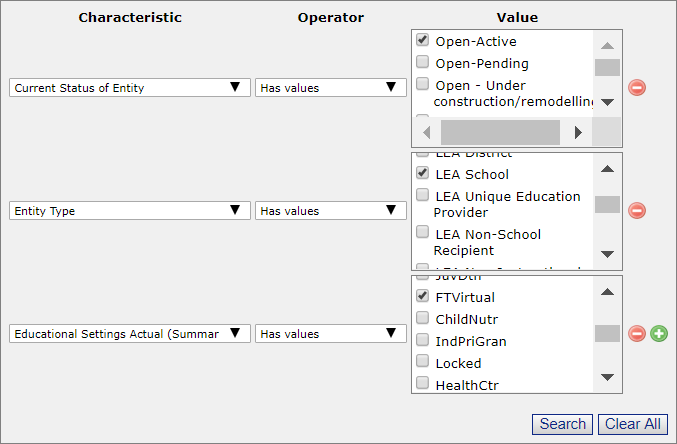Click the Clear All button

click(x=634, y=424)
